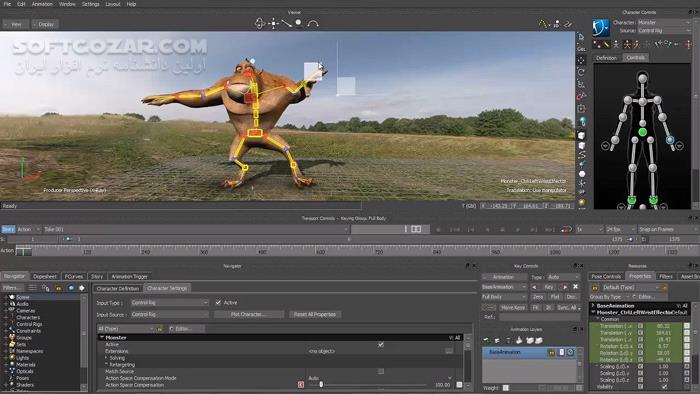Viewport: 700px width, 394px height.
Task: Click the Character Controls logo icon
Action: point(601,28)
